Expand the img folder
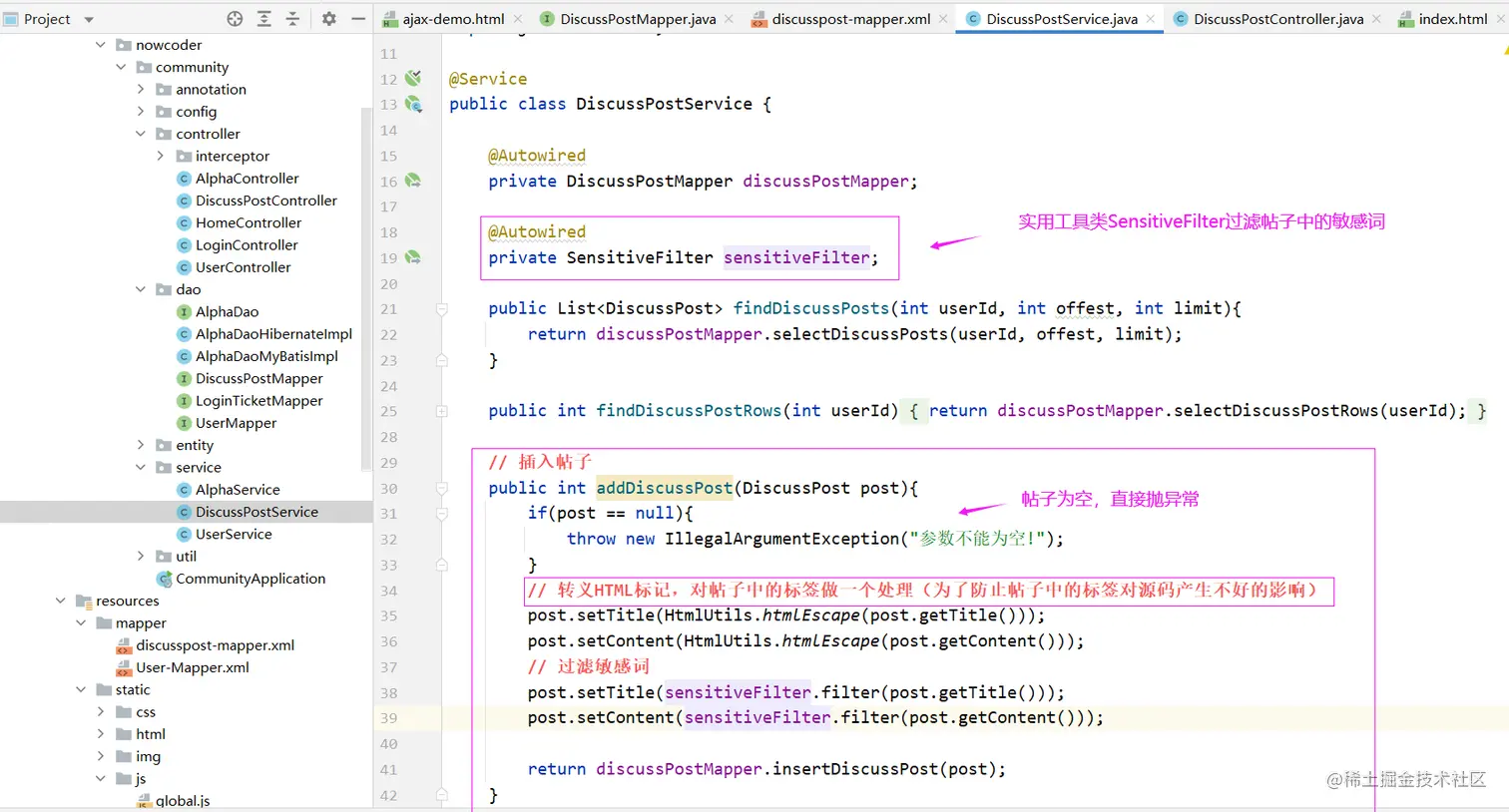Viewport: 1509px width, 812px height. 101,756
